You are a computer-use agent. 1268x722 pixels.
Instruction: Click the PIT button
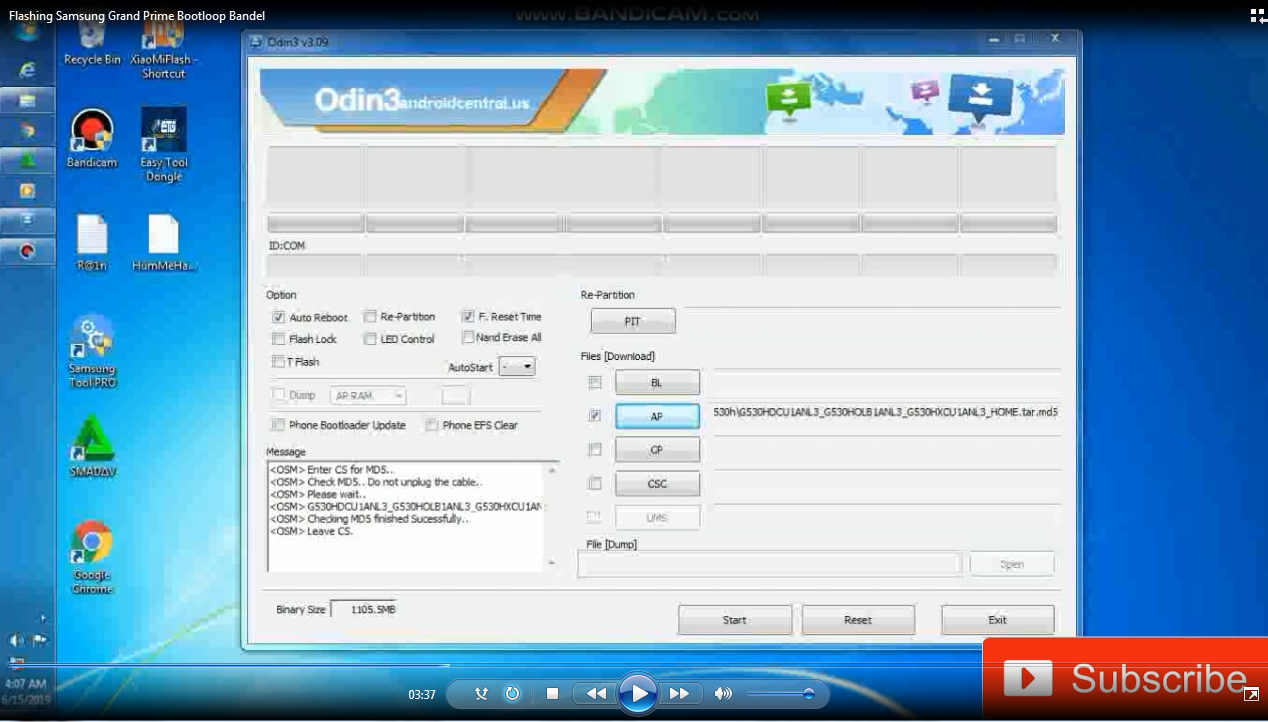[632, 321]
